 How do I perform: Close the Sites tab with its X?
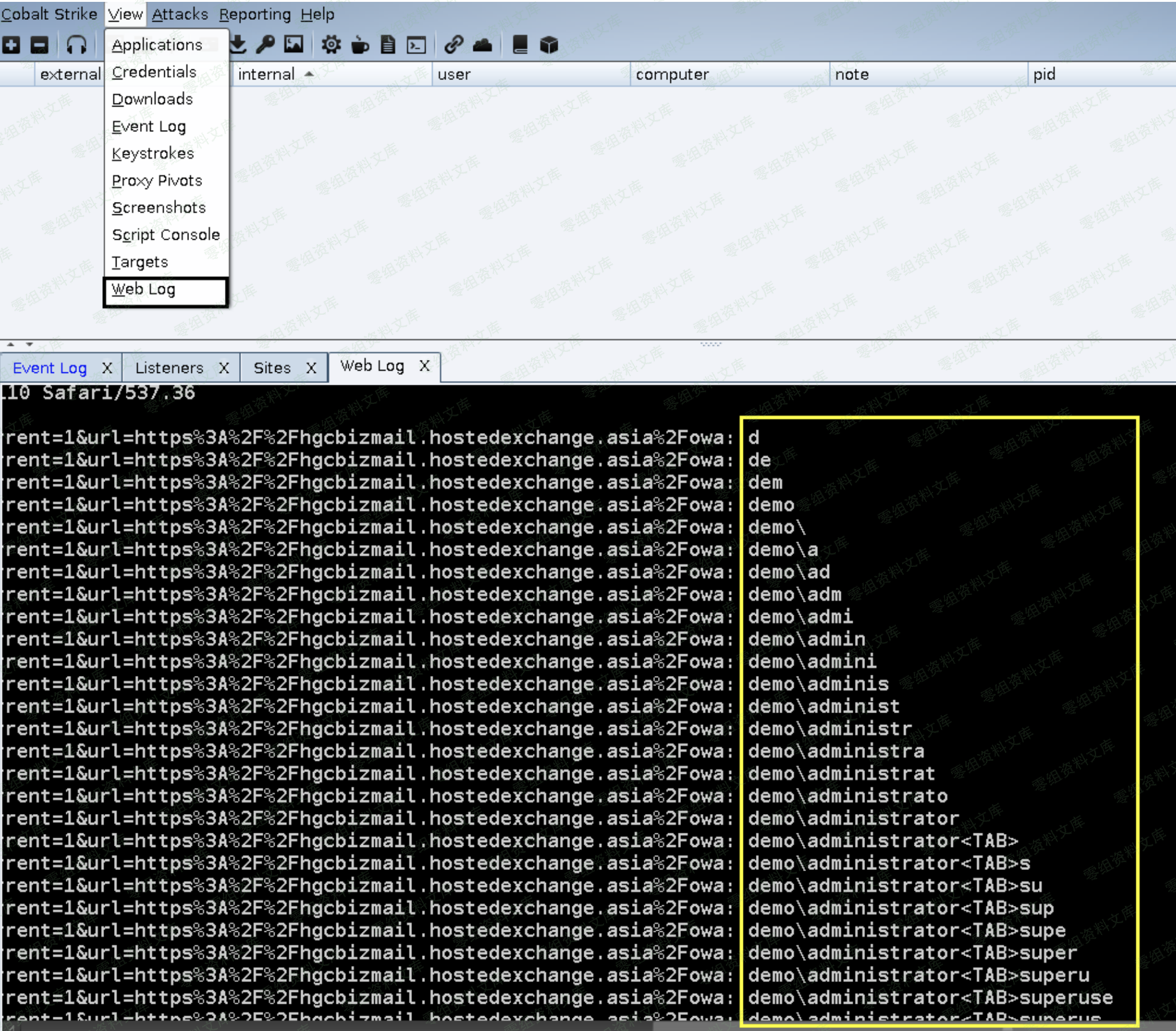(x=311, y=368)
